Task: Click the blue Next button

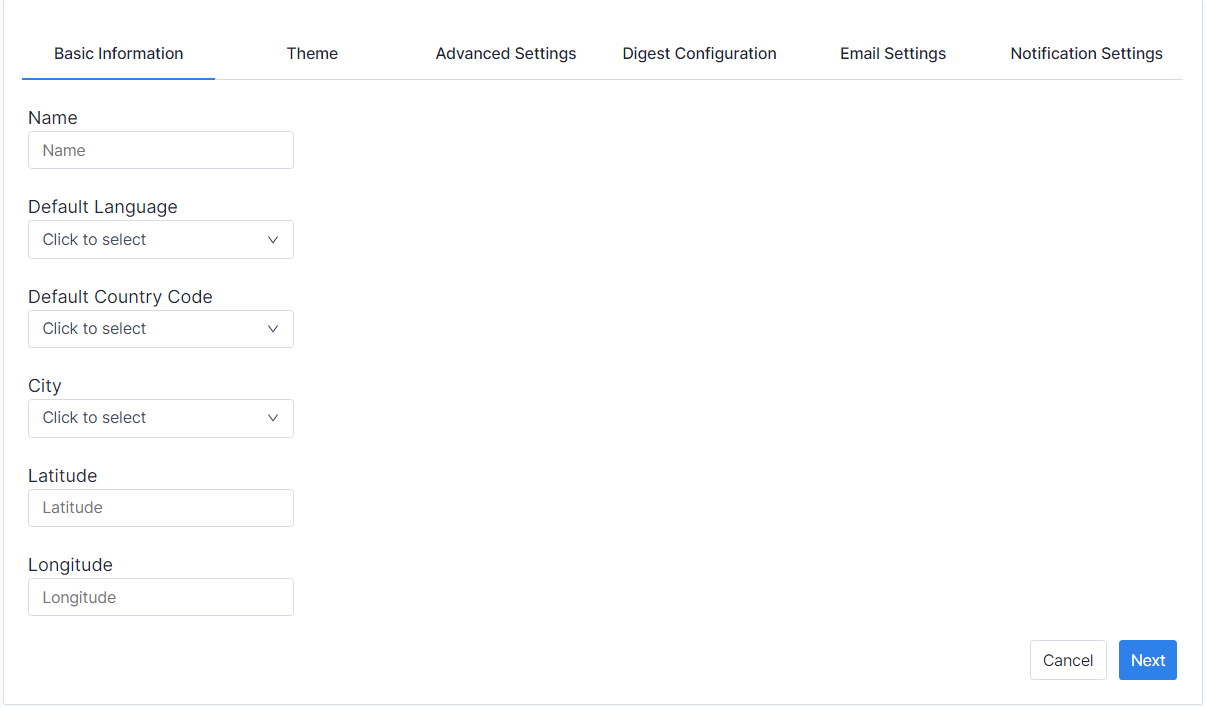Action: click(1147, 660)
